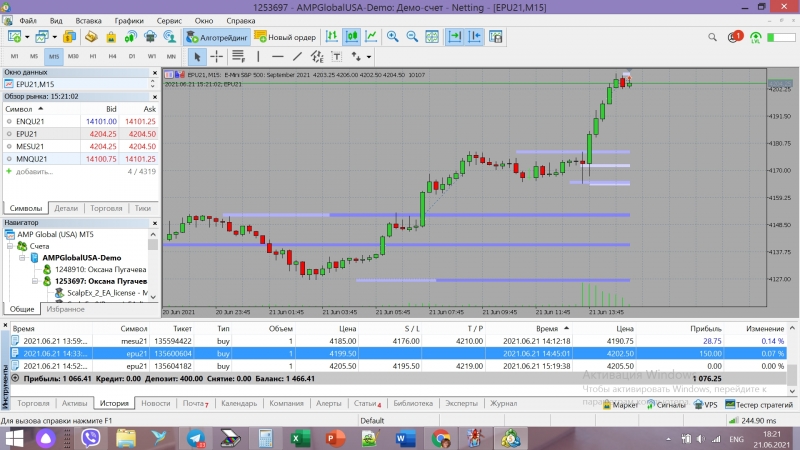Close the Navigator panel
This screenshot has height=450, width=800.
coord(155,223)
